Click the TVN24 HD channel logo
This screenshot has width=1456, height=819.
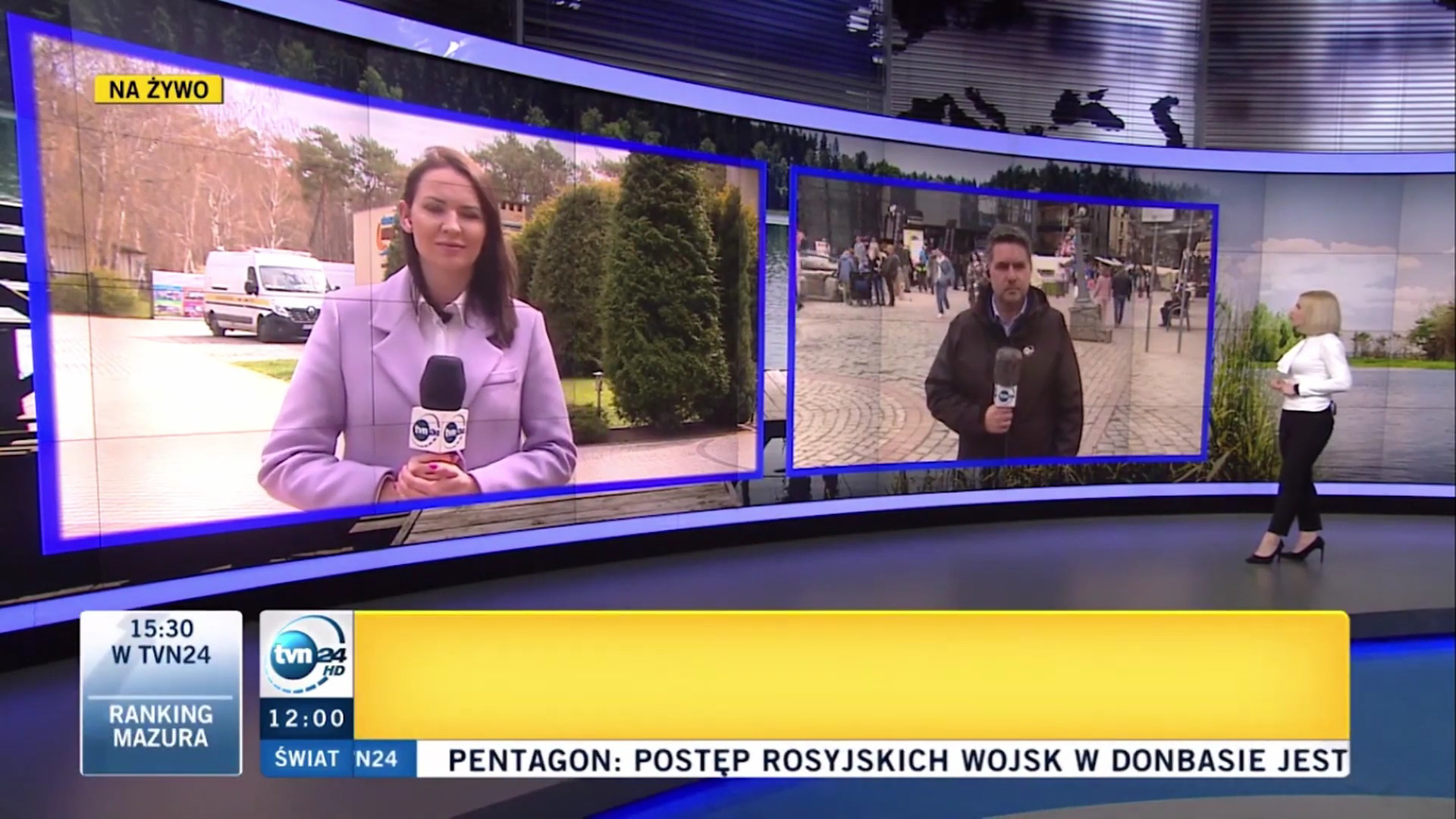pyautogui.click(x=307, y=654)
